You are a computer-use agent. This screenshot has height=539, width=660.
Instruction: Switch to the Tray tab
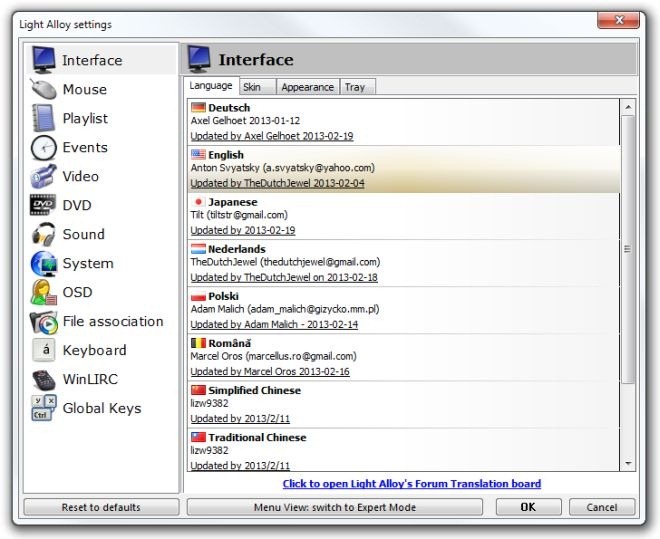tap(357, 87)
